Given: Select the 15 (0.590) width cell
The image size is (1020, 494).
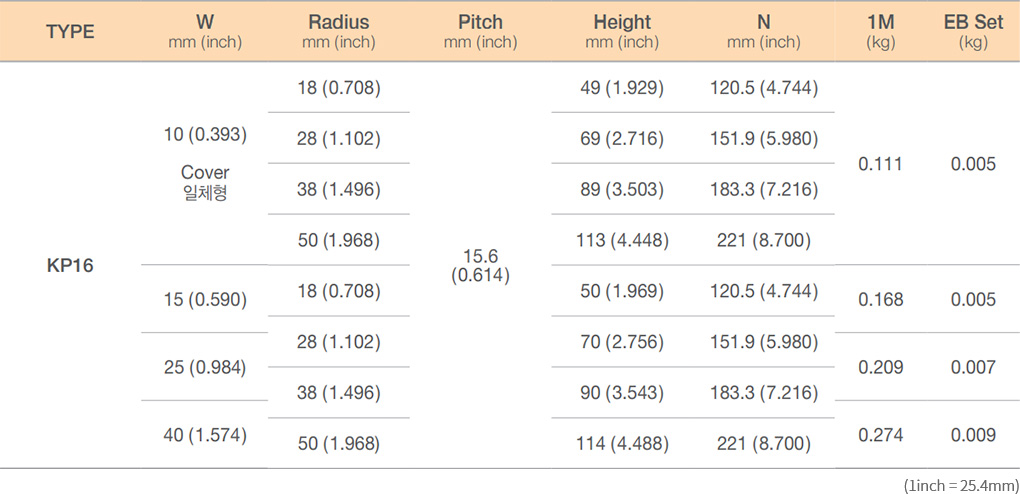Looking at the screenshot, I should [205, 299].
